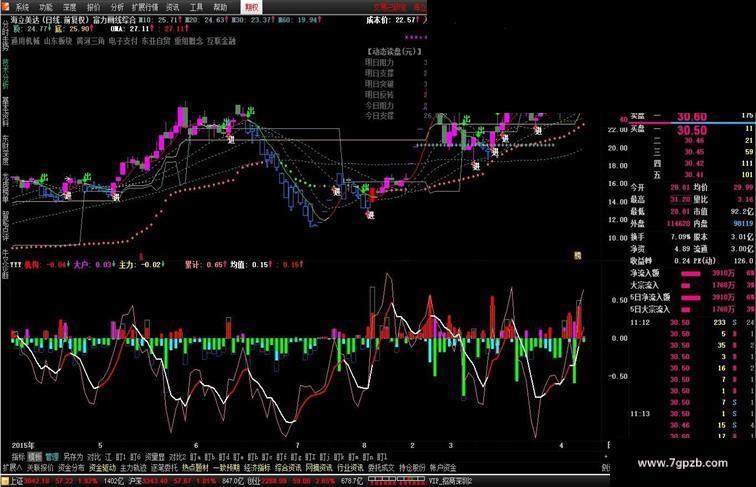Click the orange application logo icon
This screenshot has height=487, width=756.
pyautogui.click(x=4, y=6)
